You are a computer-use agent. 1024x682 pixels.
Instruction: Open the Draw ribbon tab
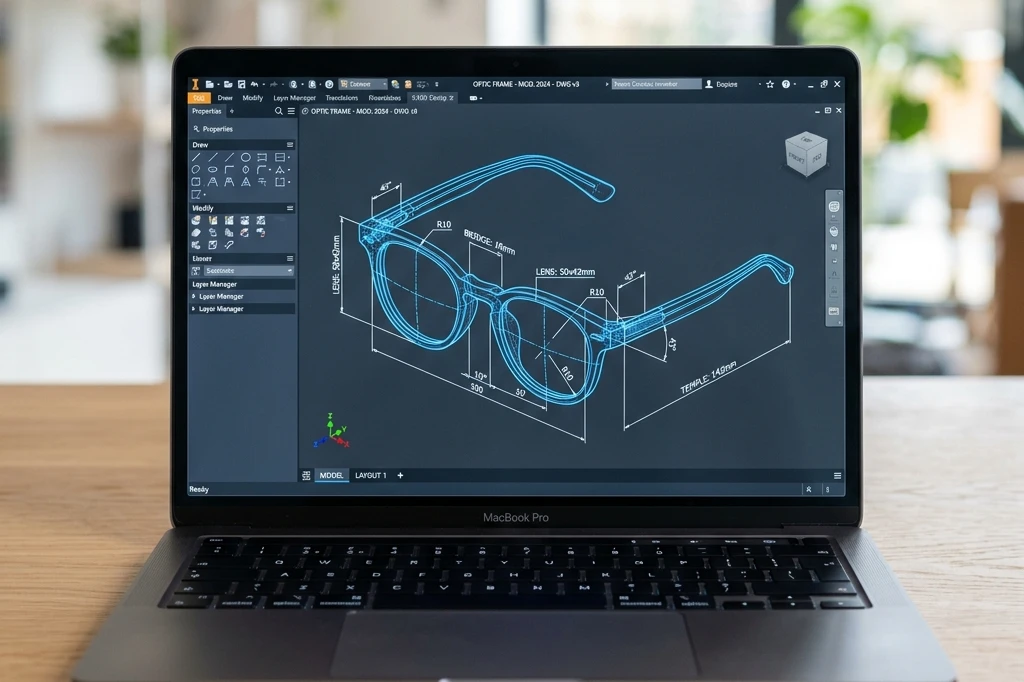225,98
